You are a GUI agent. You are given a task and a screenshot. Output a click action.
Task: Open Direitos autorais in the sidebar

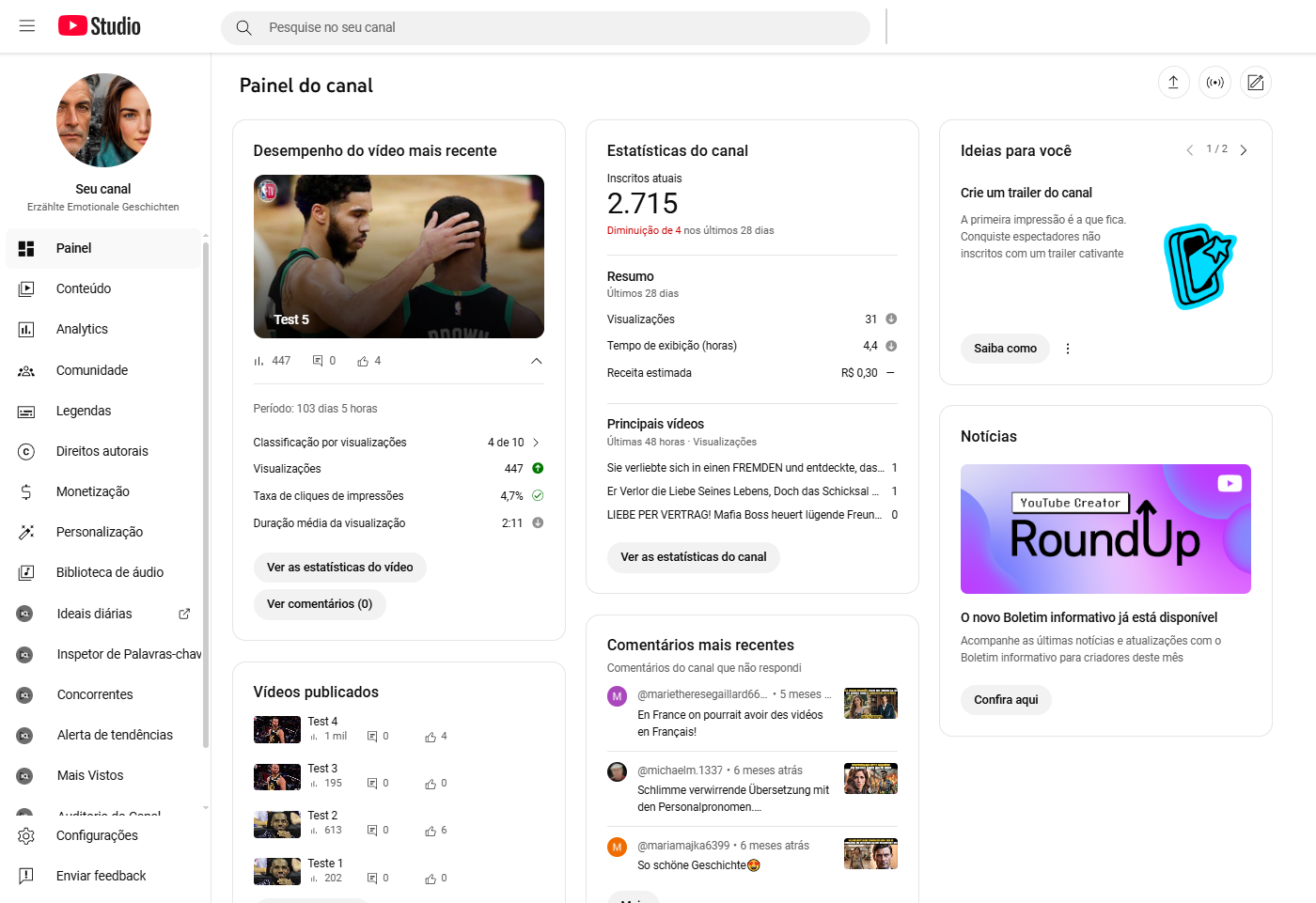coord(102,451)
